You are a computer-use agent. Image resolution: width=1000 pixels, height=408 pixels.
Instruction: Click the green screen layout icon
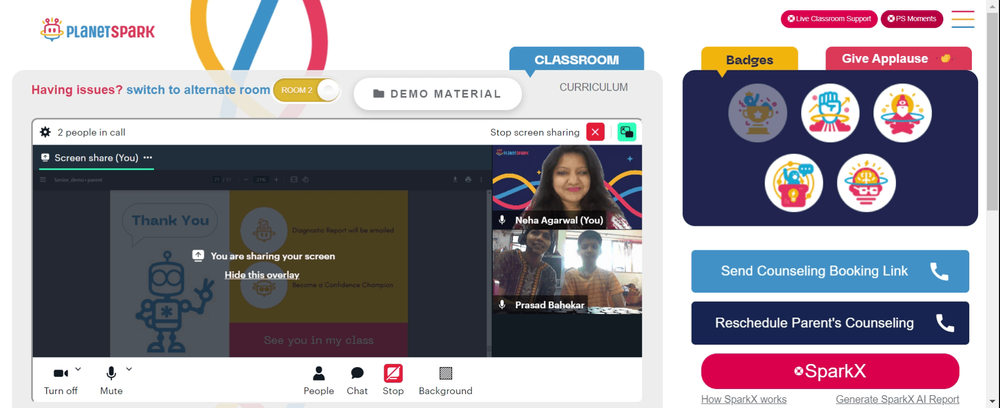point(627,132)
